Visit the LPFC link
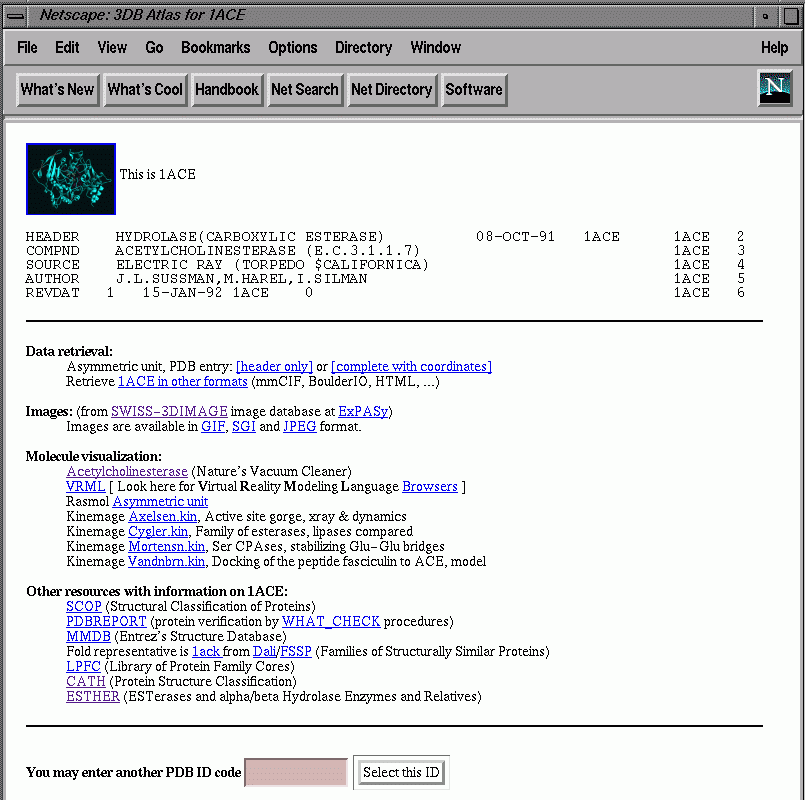Image resolution: width=805 pixels, height=800 pixels. click(x=83, y=666)
